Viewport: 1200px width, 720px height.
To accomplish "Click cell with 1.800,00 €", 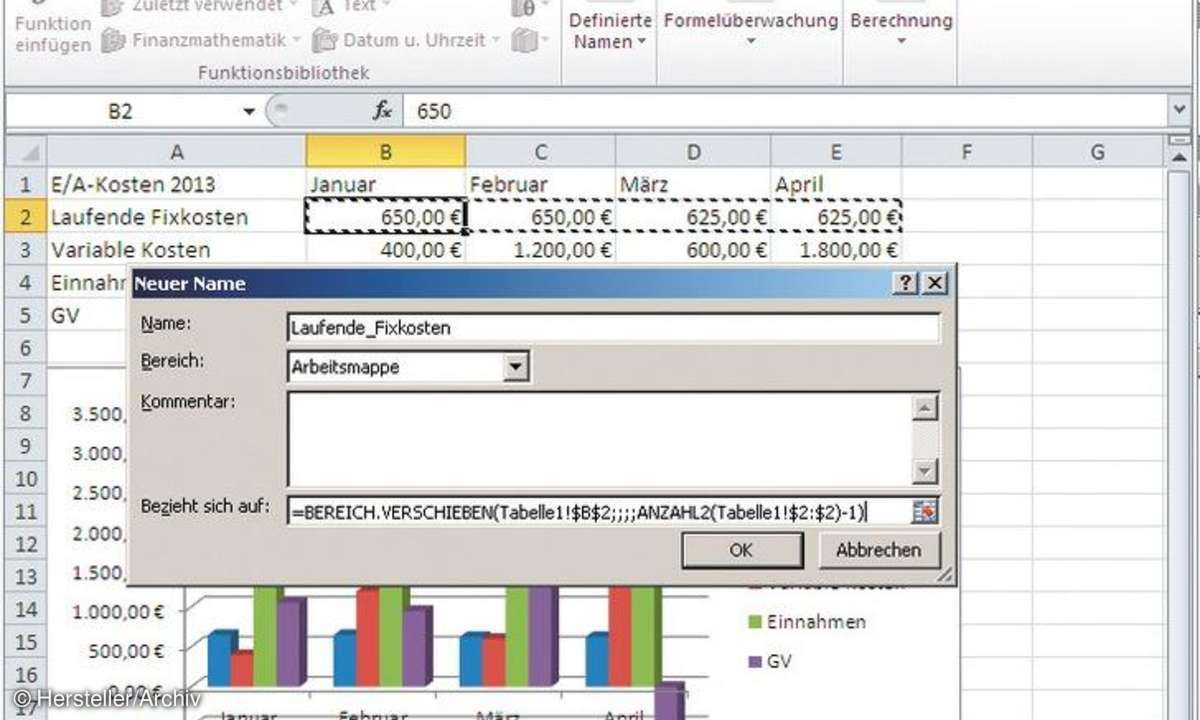I will coord(836,249).
